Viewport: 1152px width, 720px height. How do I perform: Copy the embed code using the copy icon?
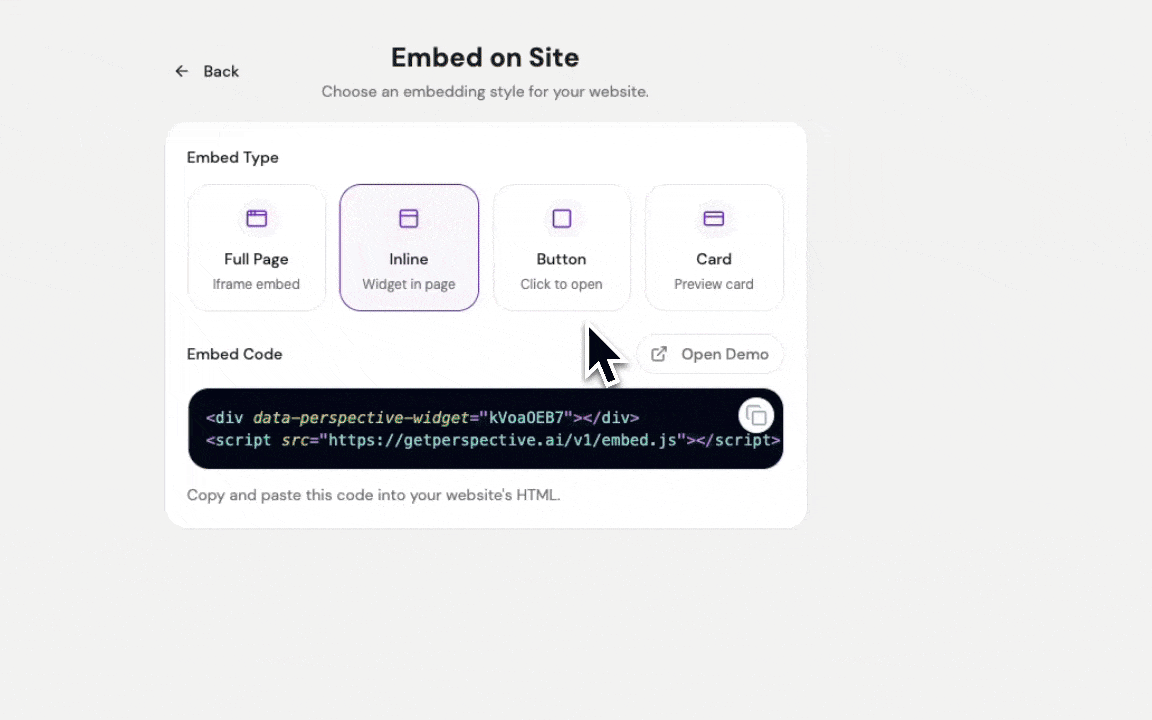pyautogui.click(x=756, y=414)
